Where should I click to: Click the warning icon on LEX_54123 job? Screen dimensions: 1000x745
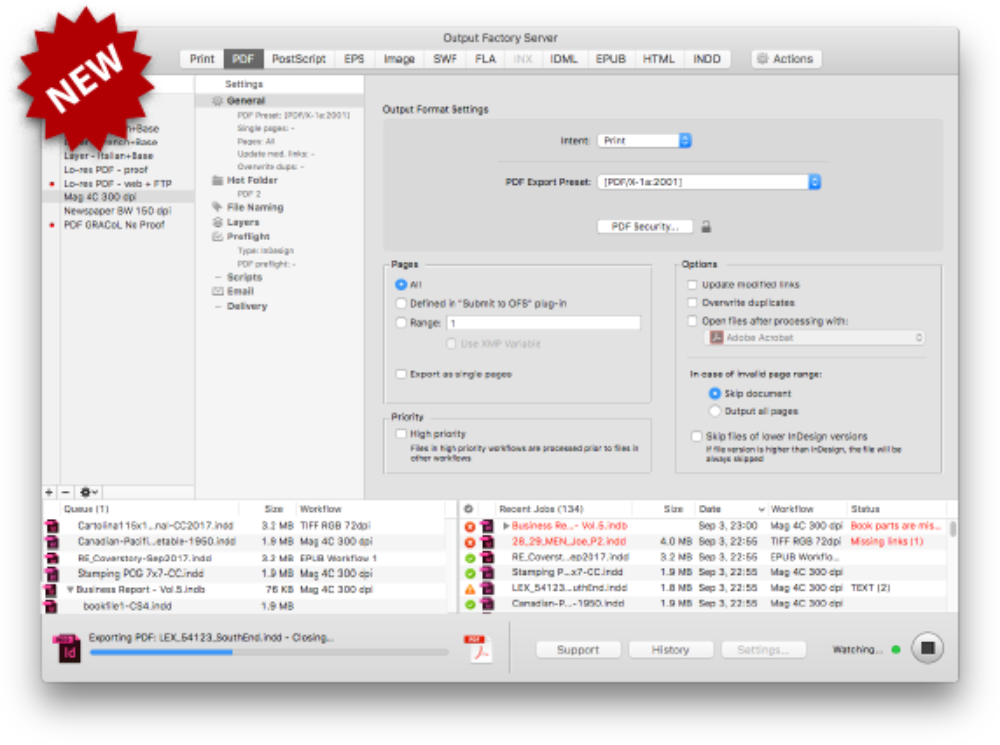470,589
